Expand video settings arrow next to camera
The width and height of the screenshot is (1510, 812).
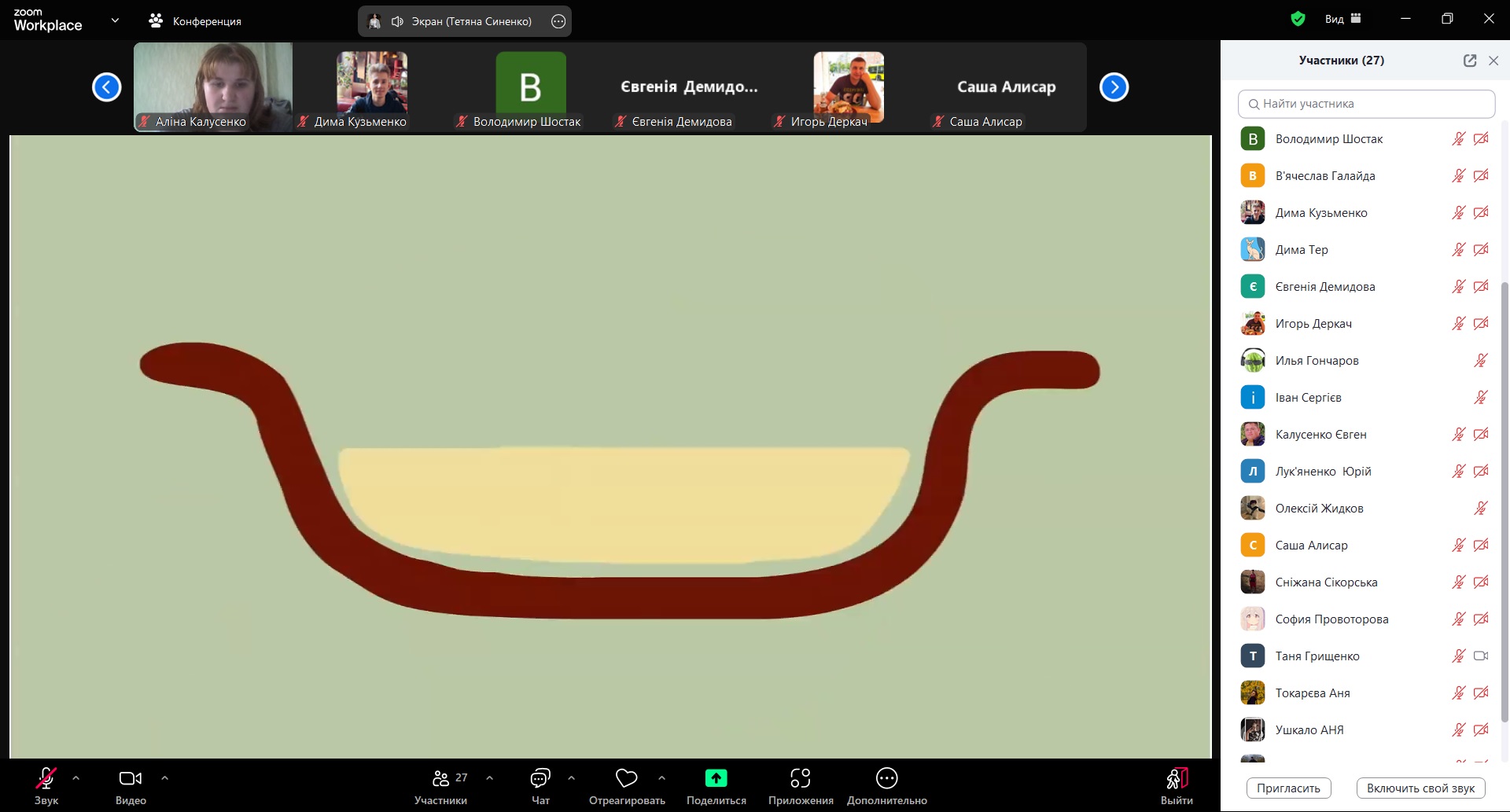[164, 778]
